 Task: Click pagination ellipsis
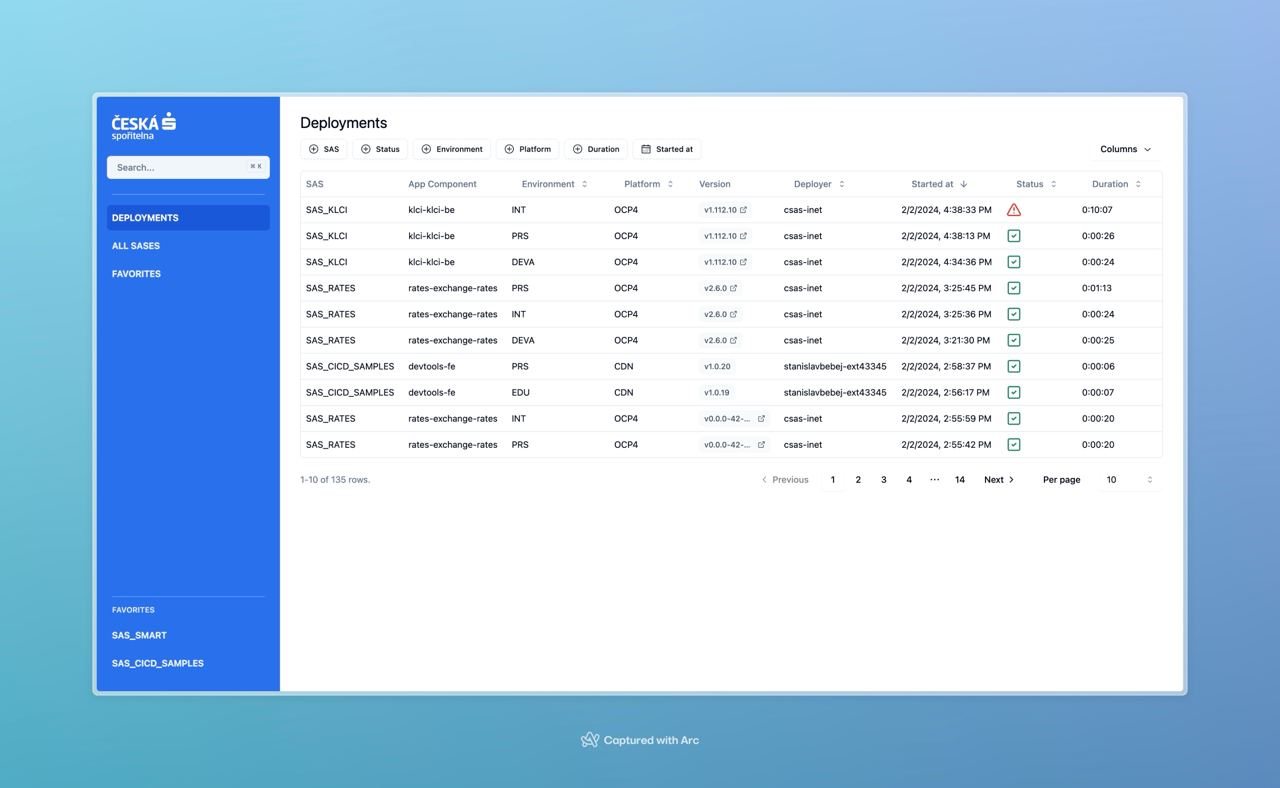pyautogui.click(x=934, y=480)
